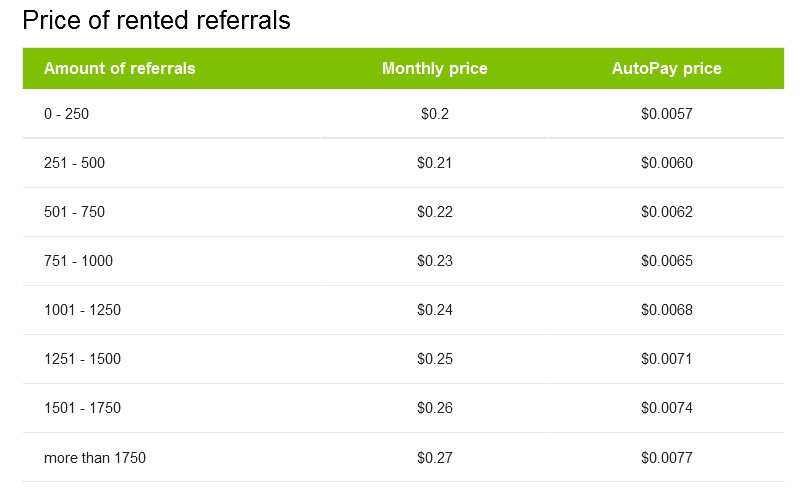Viewport: 812px width, 502px height.
Task: Select the 0 - 250 referrals row
Action: [x=403, y=113]
